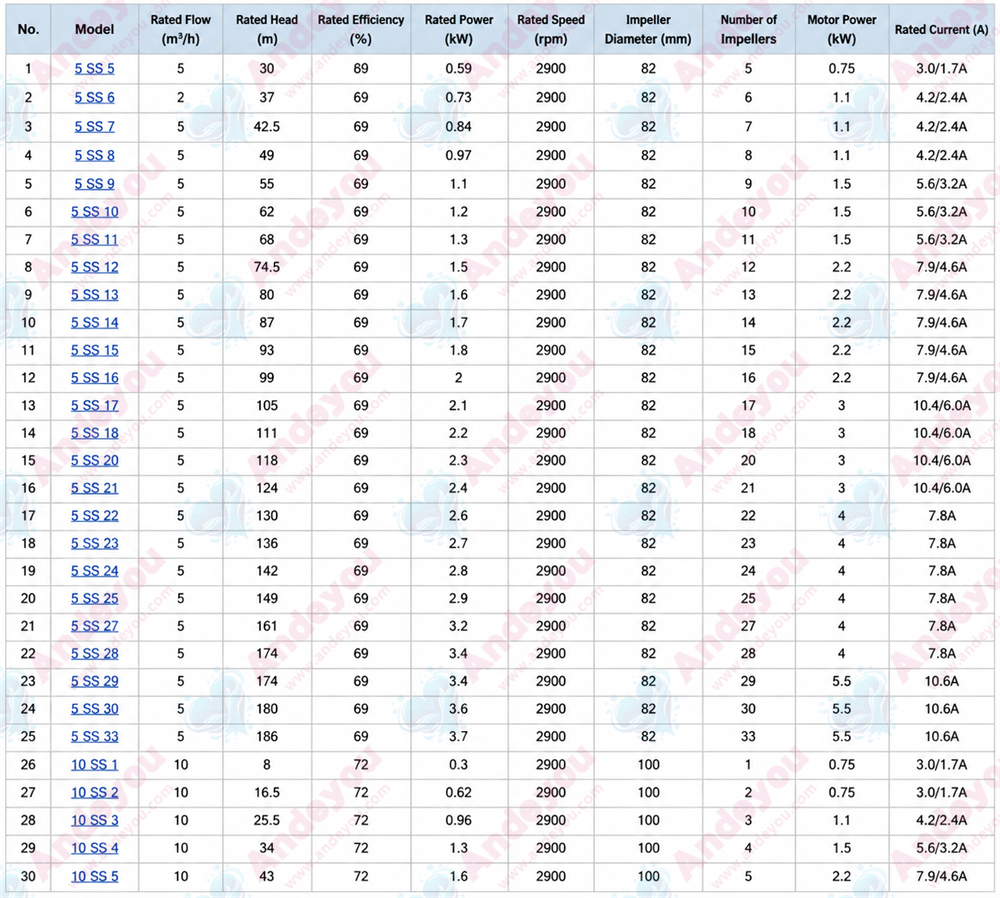
Task: Click the 10 SS 5 link
Action: point(94,876)
